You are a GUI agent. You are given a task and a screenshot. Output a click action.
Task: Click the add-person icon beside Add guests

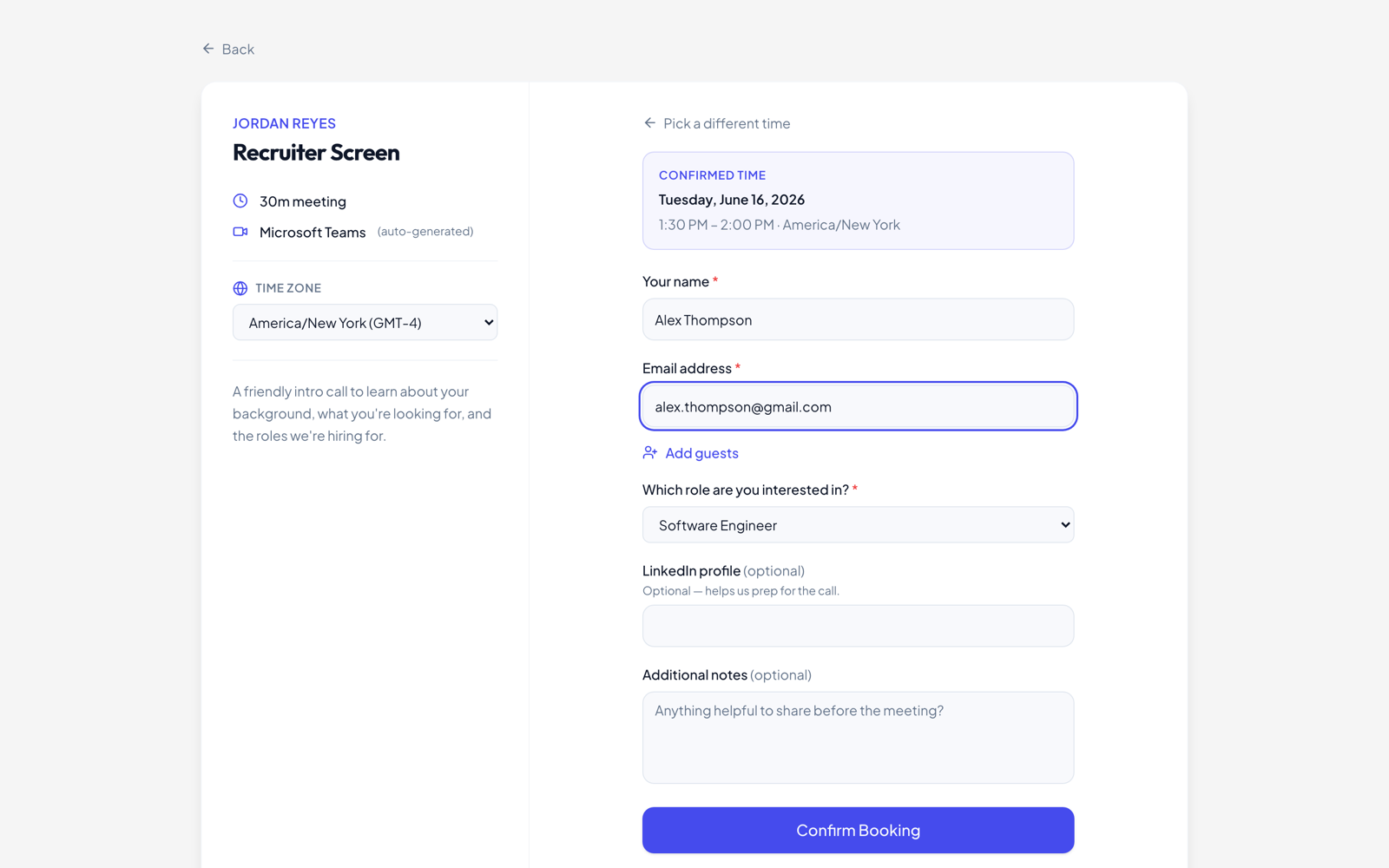pyautogui.click(x=650, y=452)
